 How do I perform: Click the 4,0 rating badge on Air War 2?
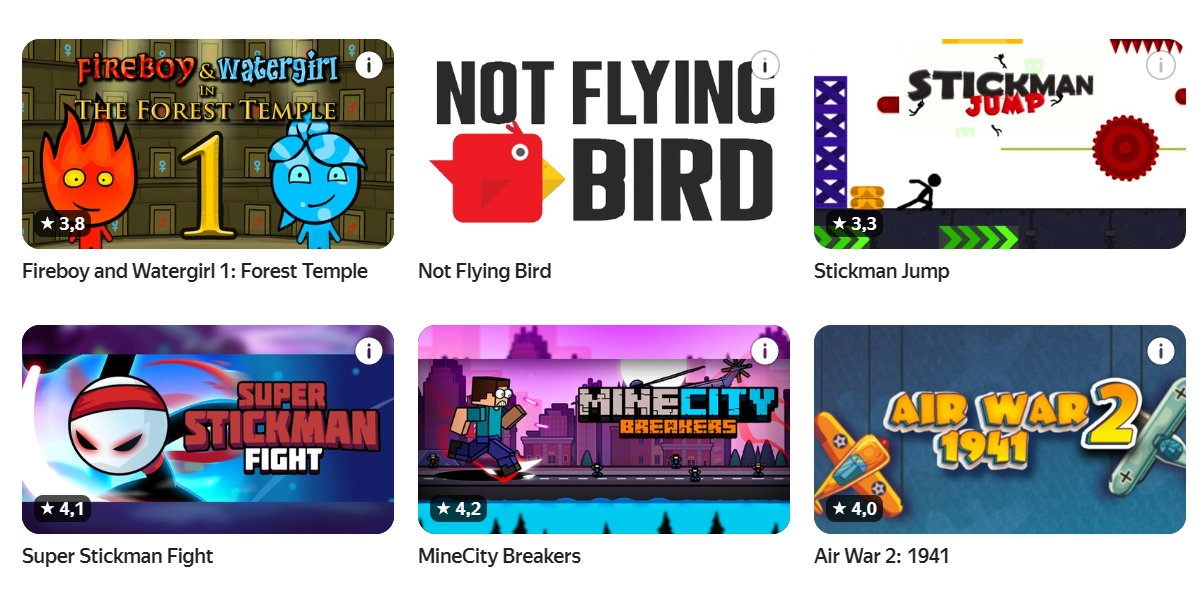pos(854,508)
